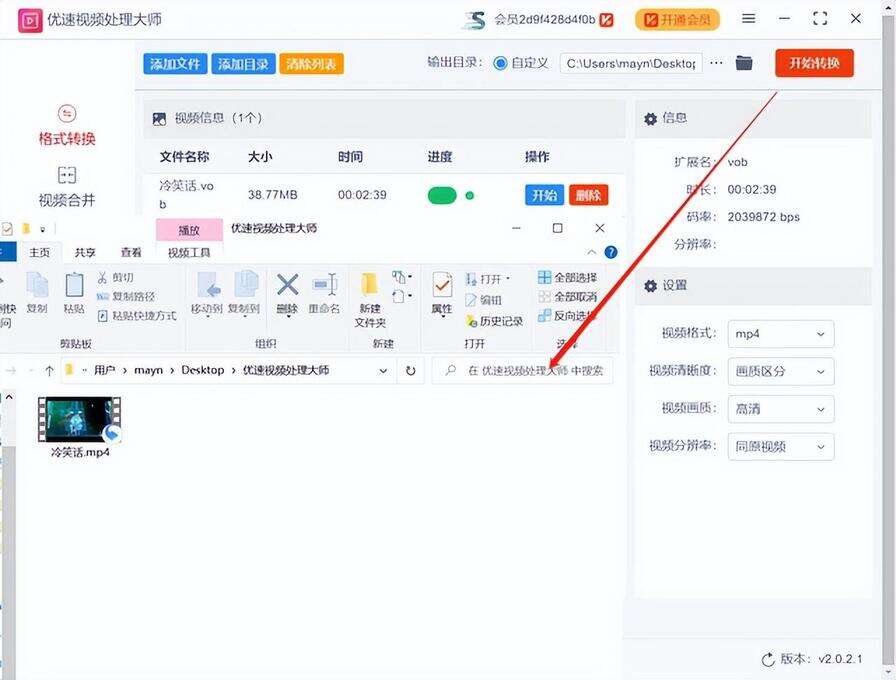Image resolution: width=896 pixels, height=680 pixels.
Task: Click the Explorer search box for 优速视频处理大师
Action: 522,371
